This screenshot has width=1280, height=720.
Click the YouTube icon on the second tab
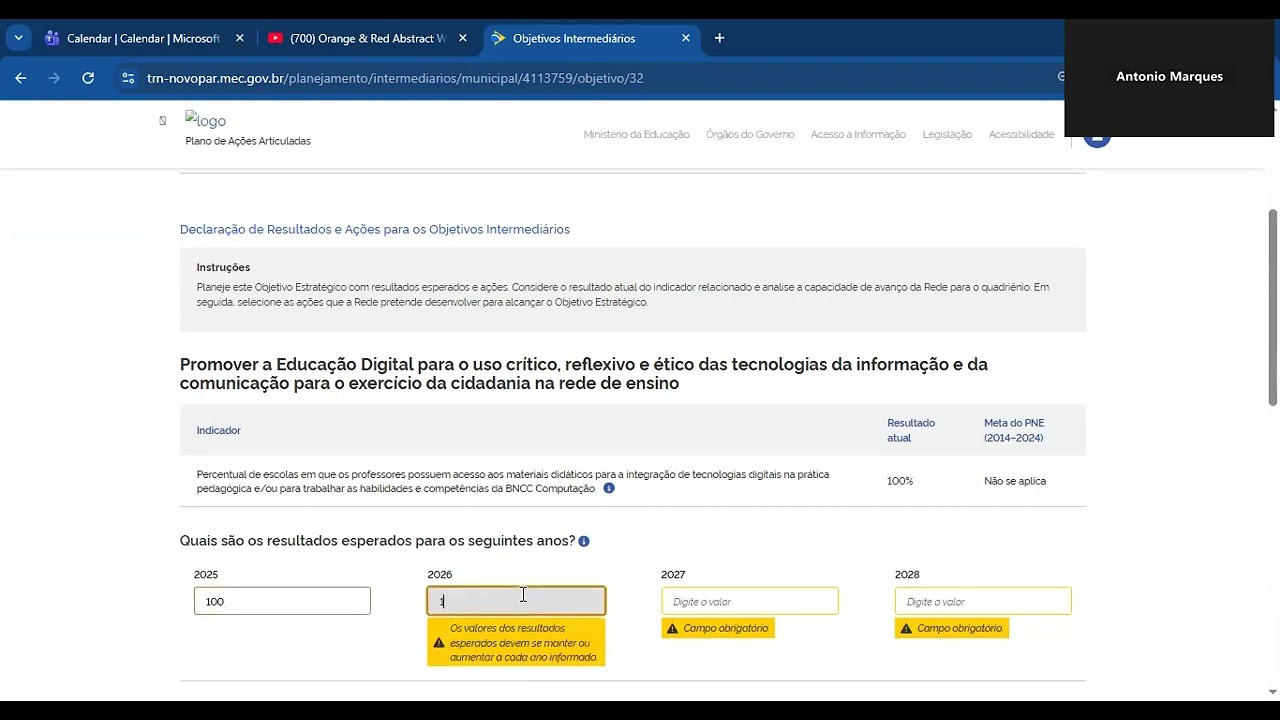[275, 38]
